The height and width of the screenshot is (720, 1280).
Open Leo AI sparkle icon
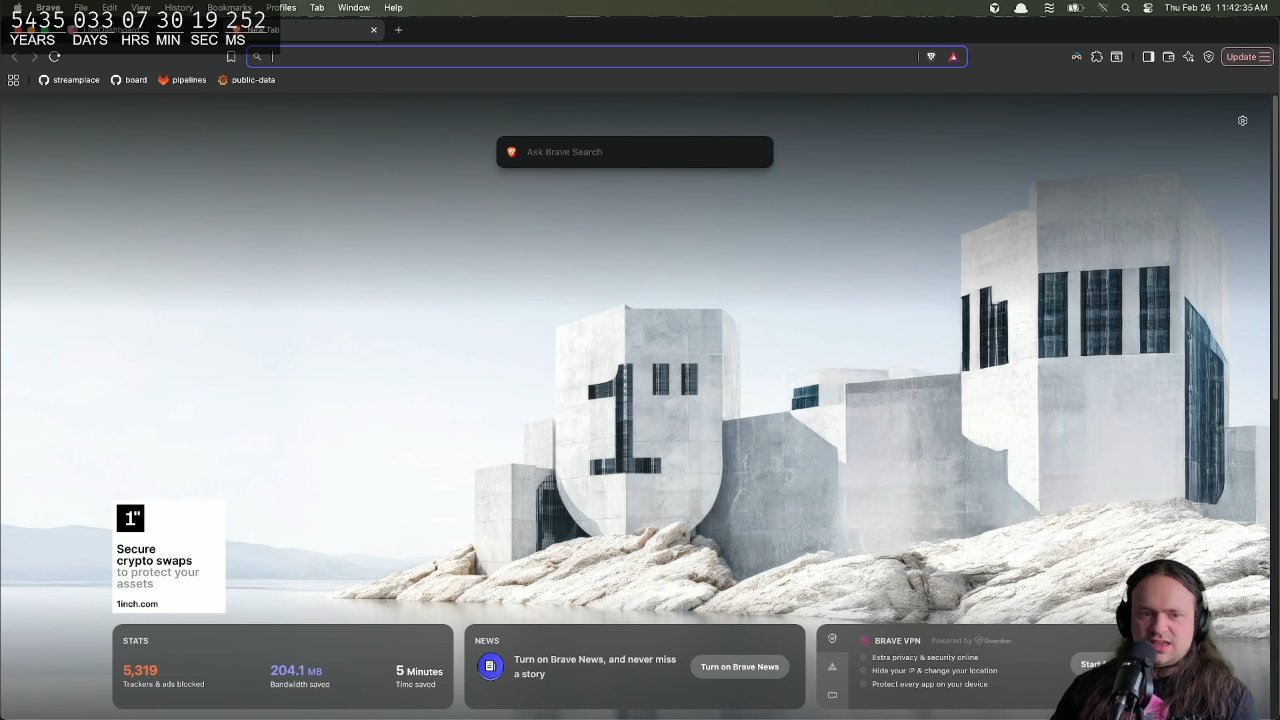coord(1188,57)
